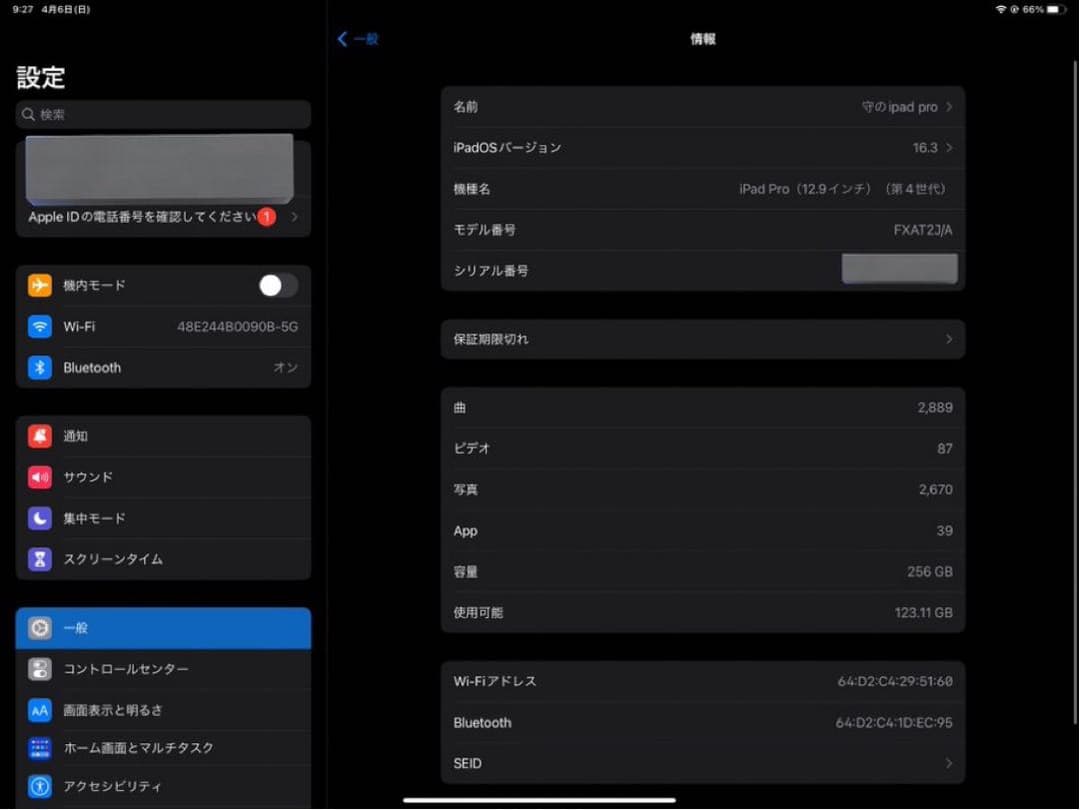Toggle 機内モード on
The height and width of the screenshot is (810, 1080).
277,285
